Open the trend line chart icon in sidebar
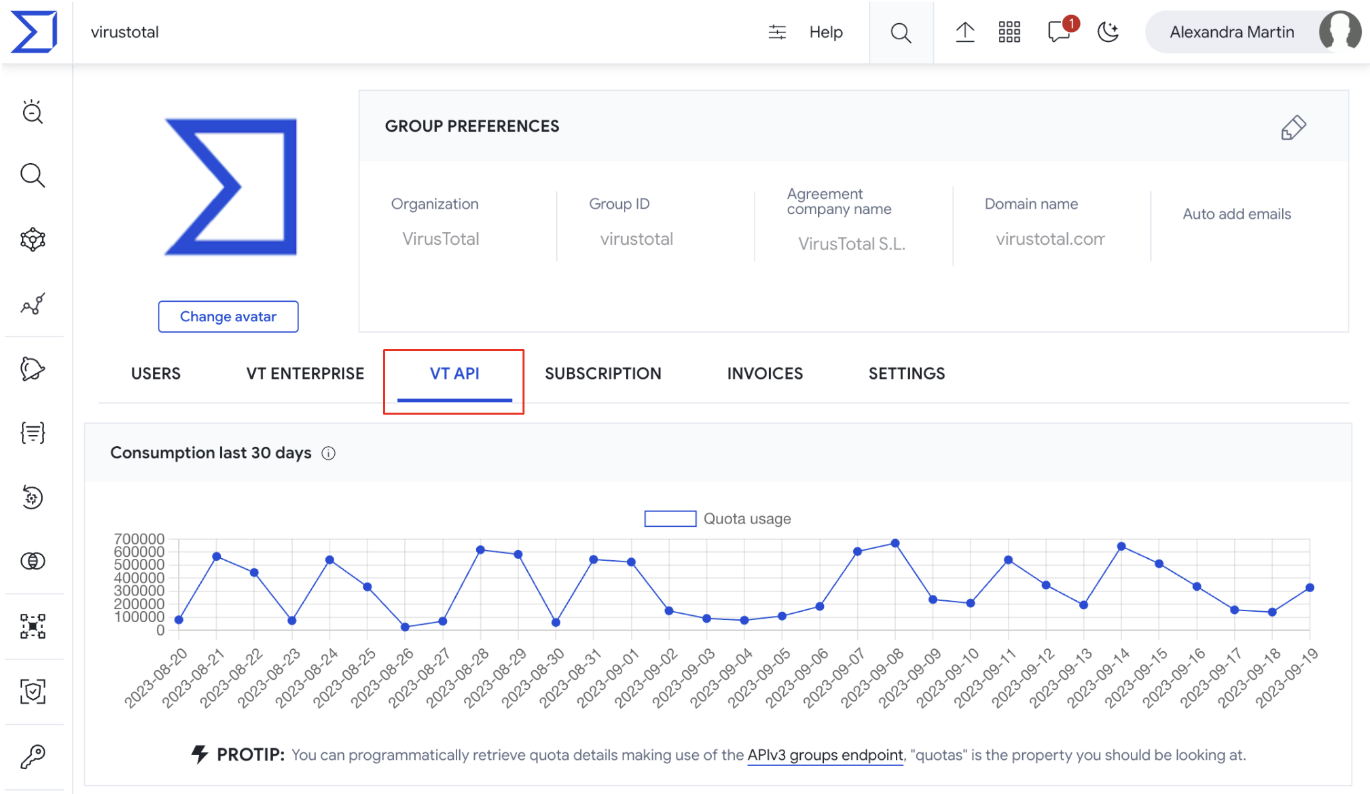1370x794 pixels. coord(33,304)
